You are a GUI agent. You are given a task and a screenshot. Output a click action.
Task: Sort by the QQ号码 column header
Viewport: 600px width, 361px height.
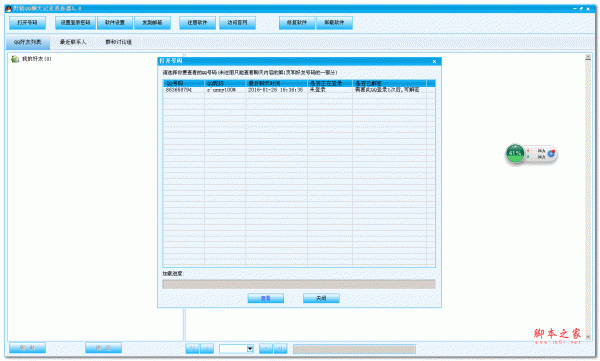184,83
